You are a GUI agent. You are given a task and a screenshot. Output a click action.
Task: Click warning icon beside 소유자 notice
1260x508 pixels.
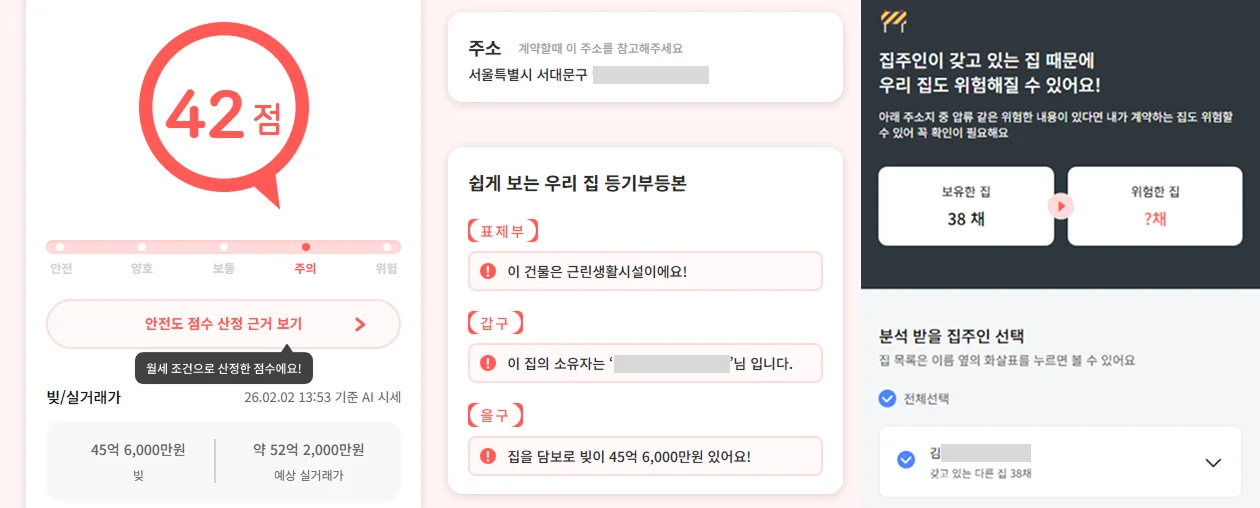[488, 363]
